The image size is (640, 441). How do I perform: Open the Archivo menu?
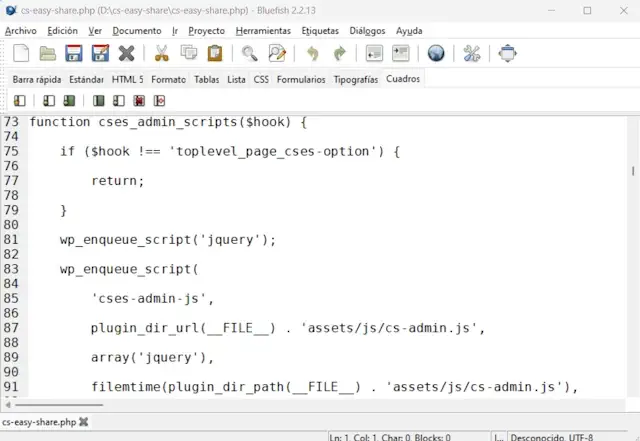(x=20, y=31)
